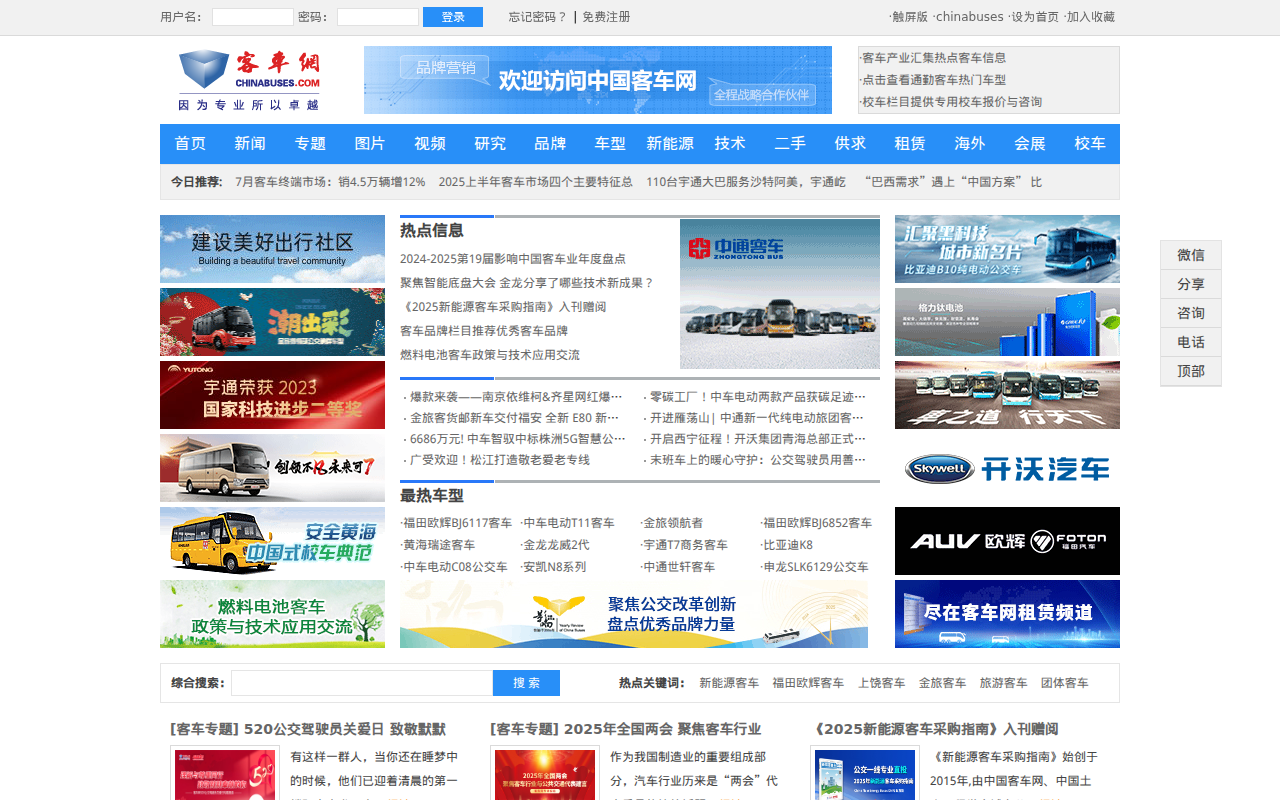Open the 6686万元 中车智驭 news link
The width and height of the screenshot is (1280, 800).
[517, 439]
